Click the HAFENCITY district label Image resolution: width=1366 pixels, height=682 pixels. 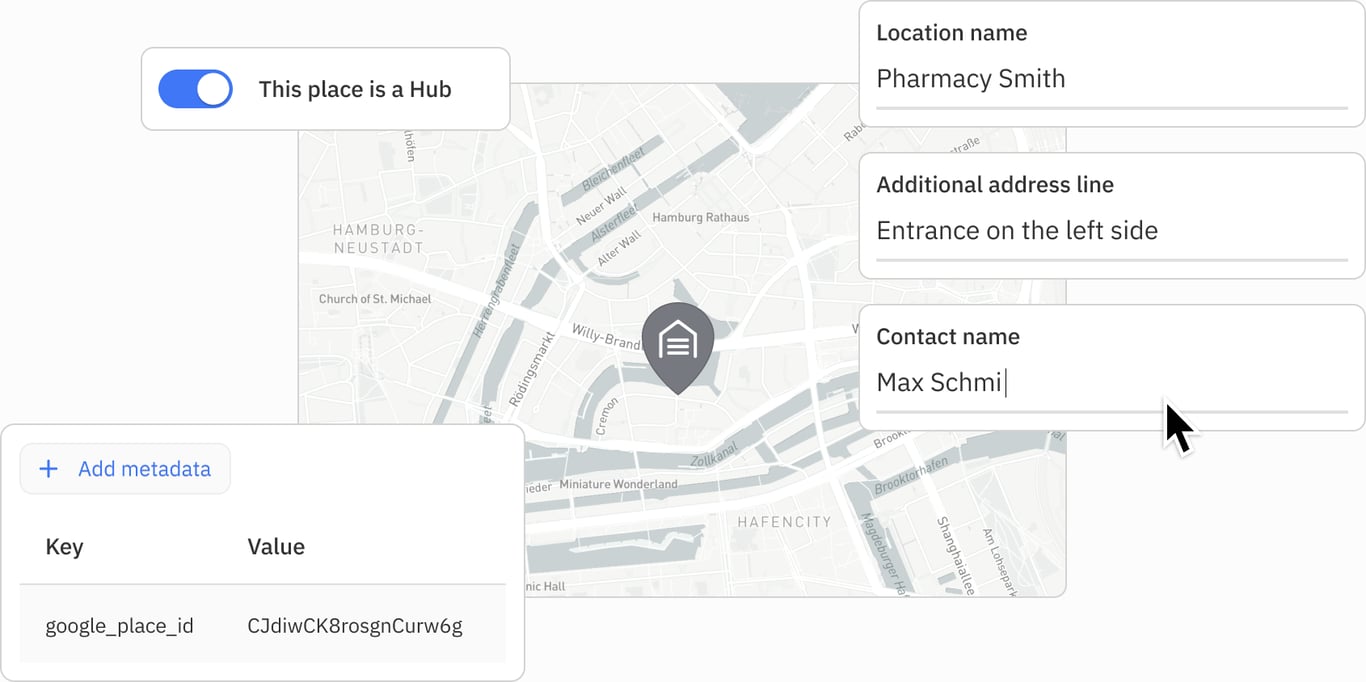(784, 522)
